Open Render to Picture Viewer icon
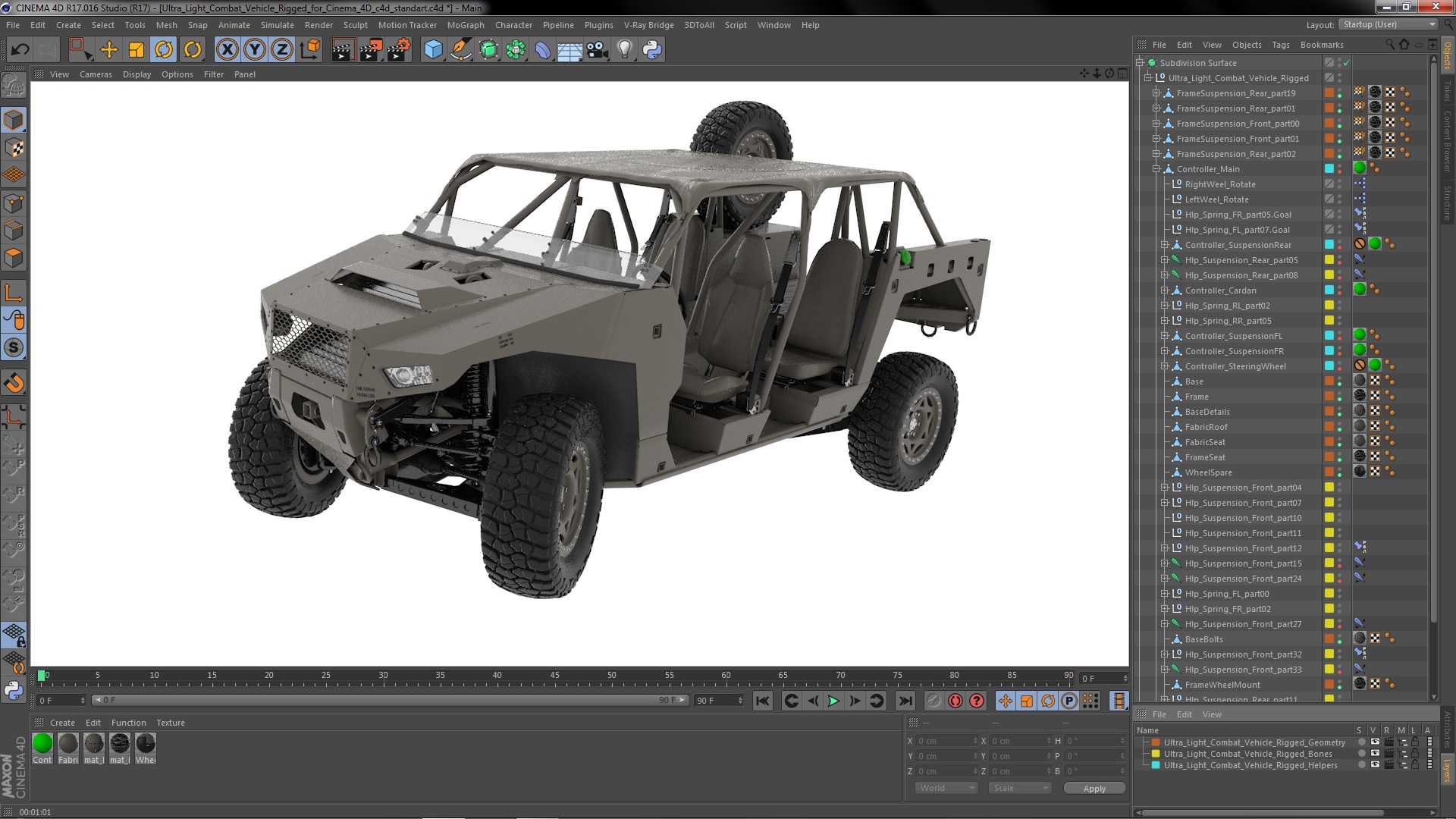 click(x=370, y=50)
